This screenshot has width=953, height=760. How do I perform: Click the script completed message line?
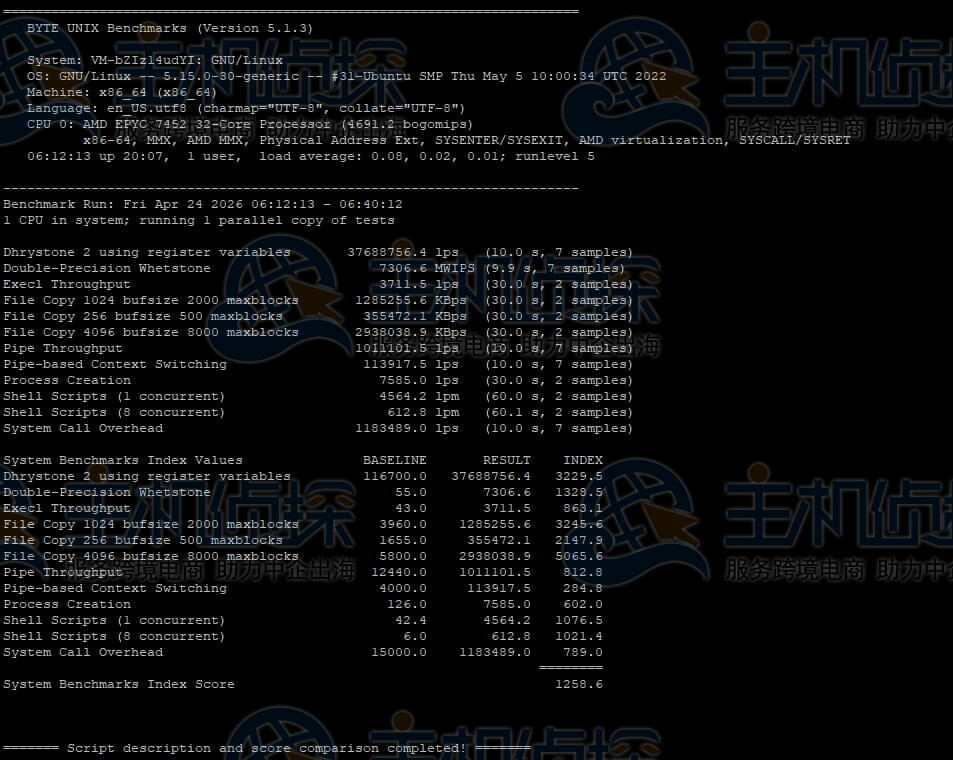coord(266,748)
